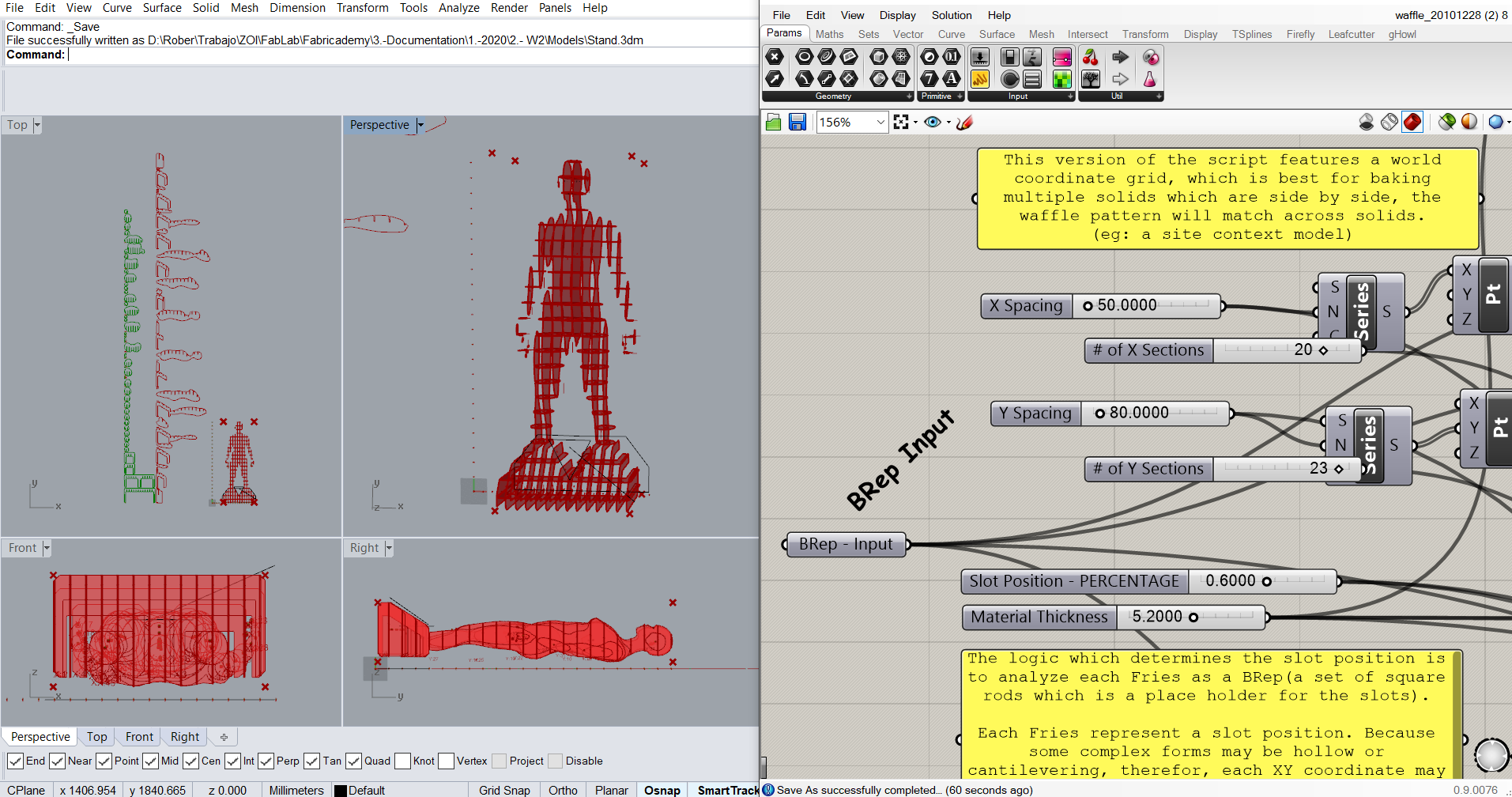
Task: Toggle Ortho mode in the status bar
Action: tap(563, 790)
